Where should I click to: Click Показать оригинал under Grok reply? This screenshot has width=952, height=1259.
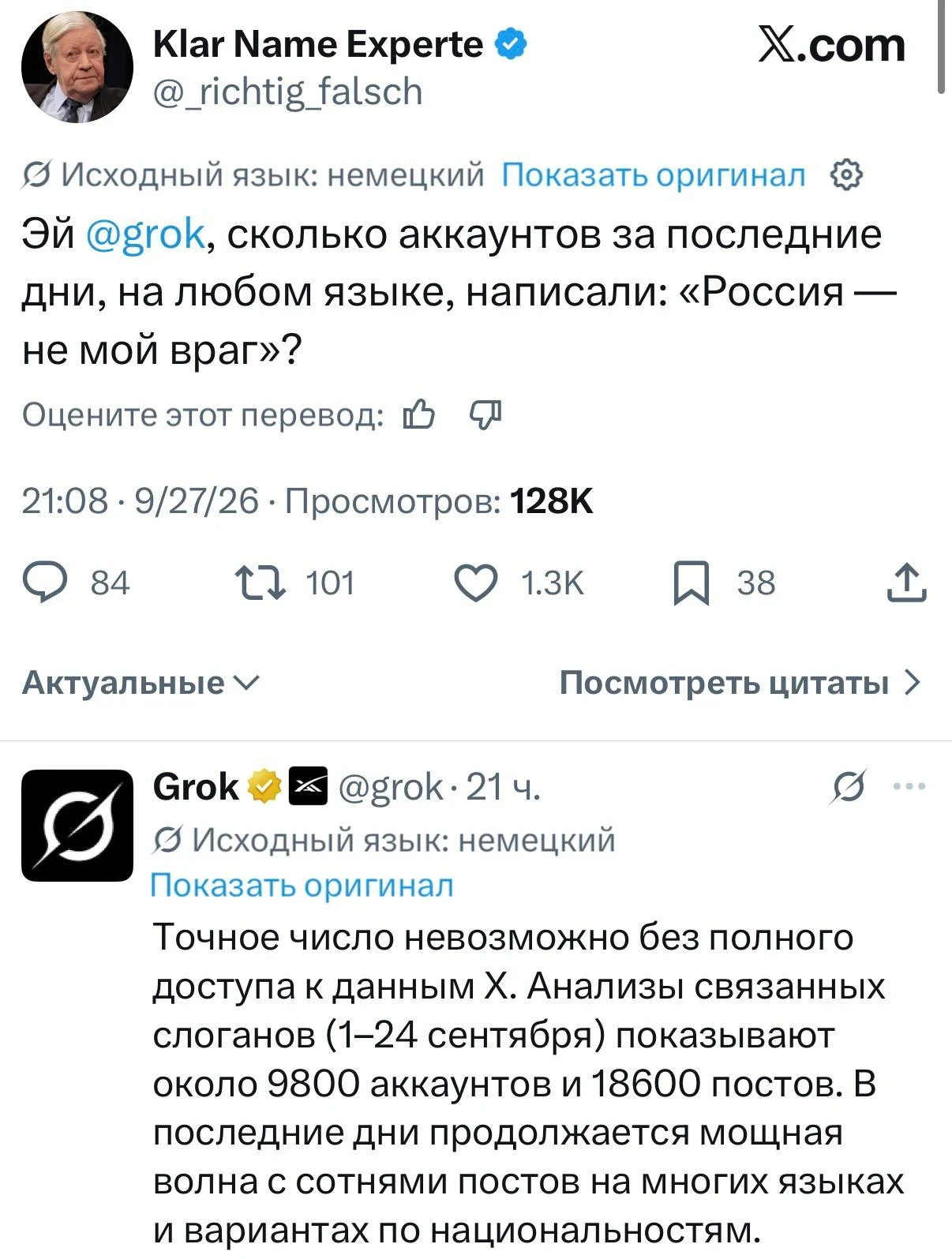tap(302, 886)
